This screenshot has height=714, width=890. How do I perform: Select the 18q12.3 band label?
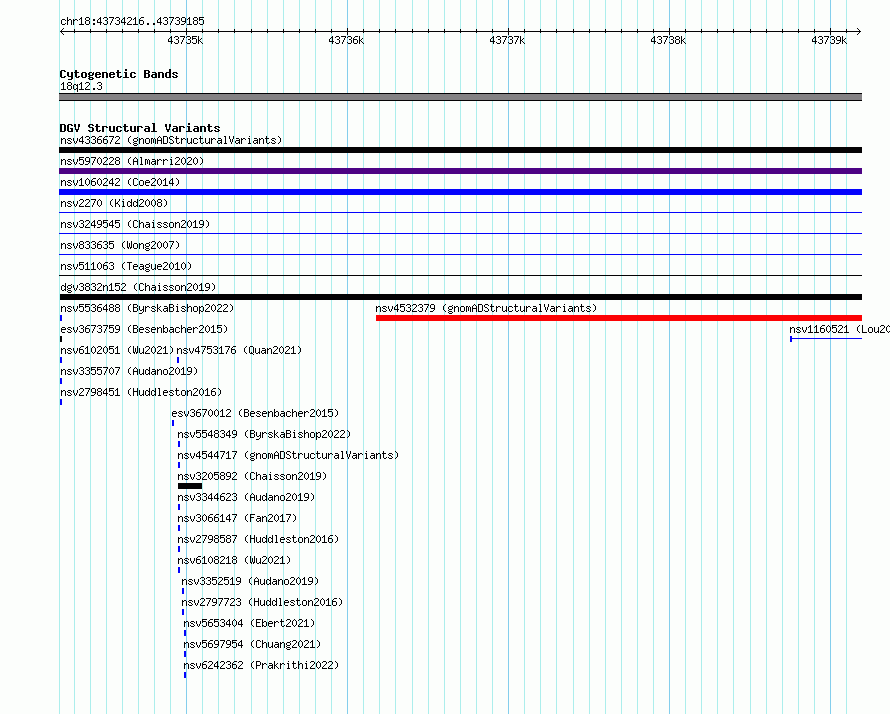click(81, 86)
